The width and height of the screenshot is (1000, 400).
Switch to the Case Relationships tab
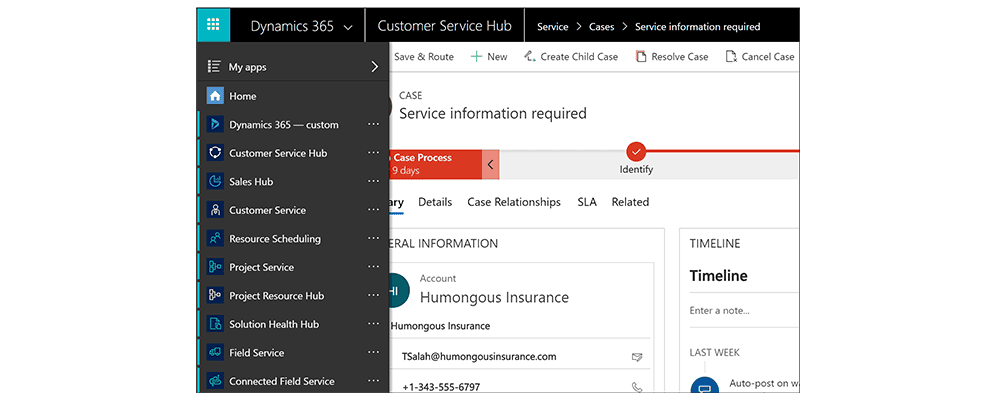click(514, 202)
